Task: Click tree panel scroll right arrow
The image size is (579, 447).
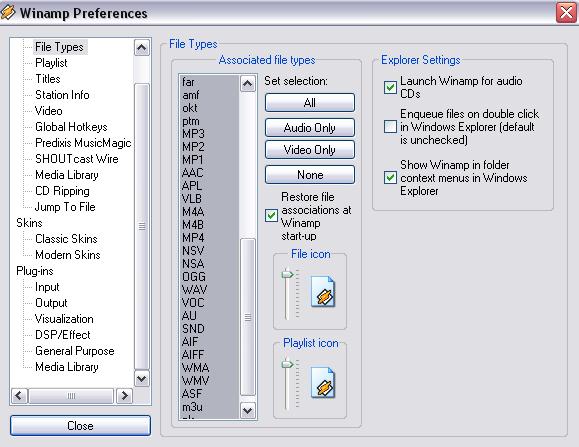Action: 124,396
